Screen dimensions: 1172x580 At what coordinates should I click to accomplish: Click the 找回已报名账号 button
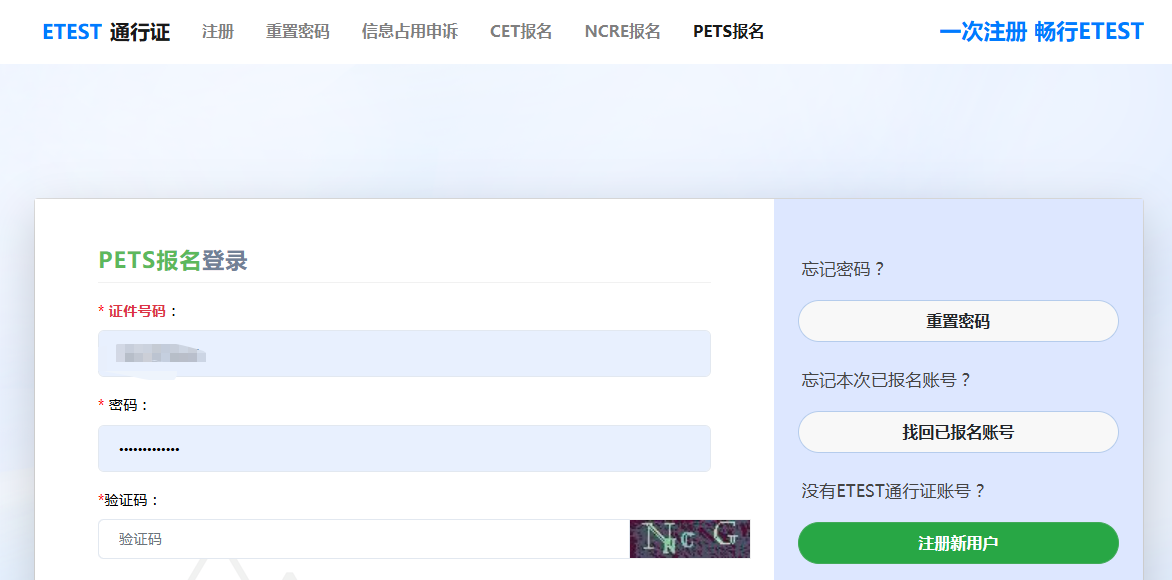click(x=958, y=431)
